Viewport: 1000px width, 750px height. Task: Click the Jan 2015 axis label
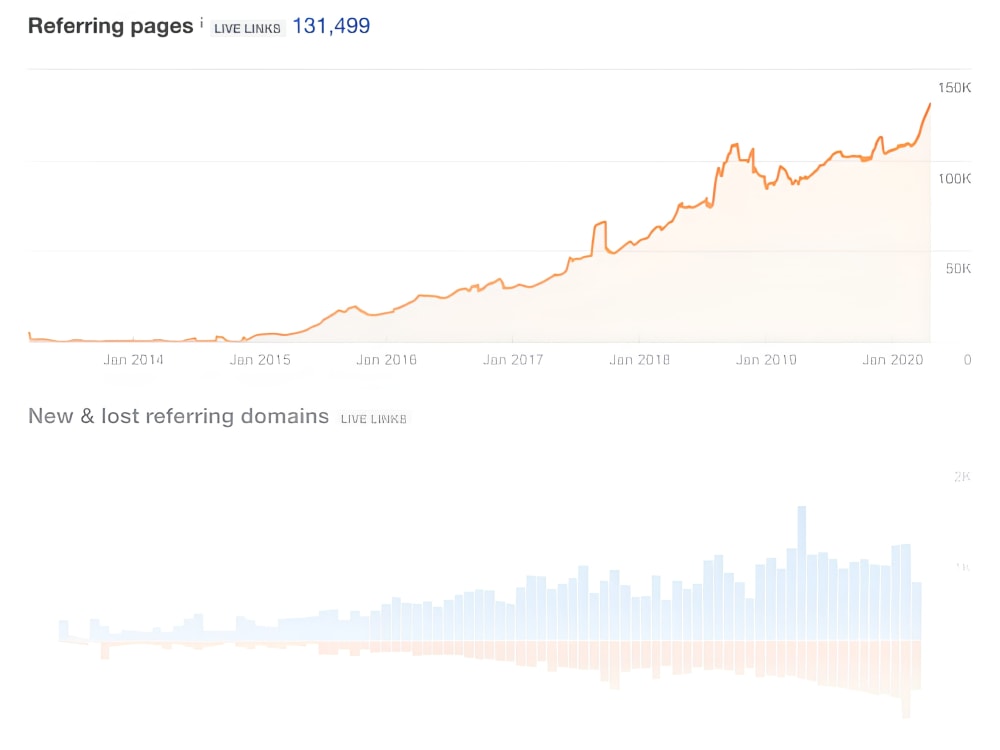(x=260, y=360)
